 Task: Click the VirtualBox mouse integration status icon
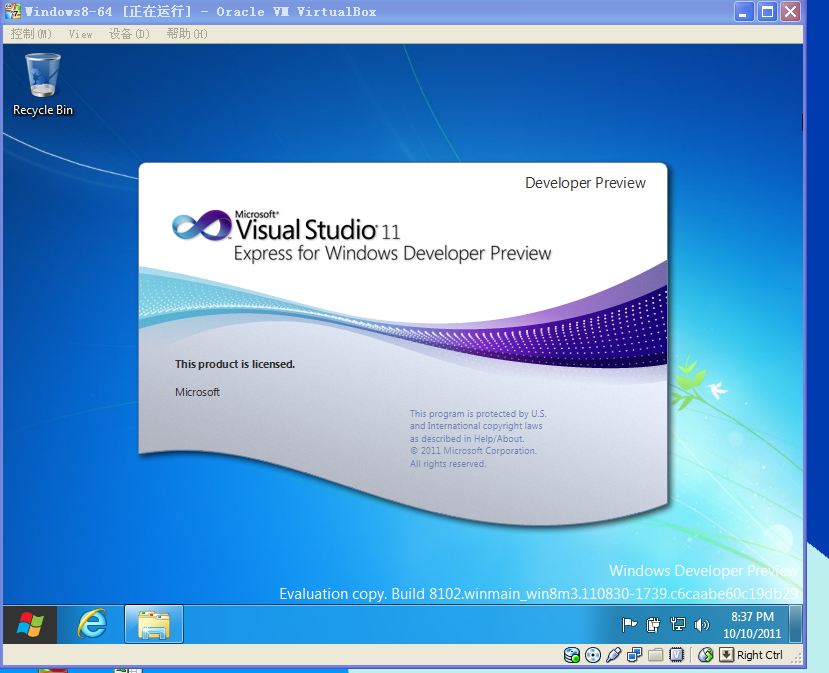pyautogui.click(x=705, y=655)
